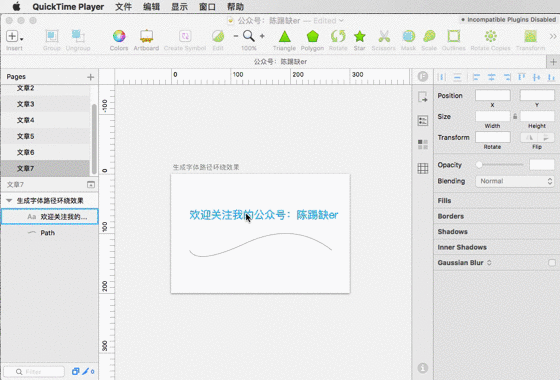Select page 文章6
The height and width of the screenshot is (380, 560).
(45, 152)
